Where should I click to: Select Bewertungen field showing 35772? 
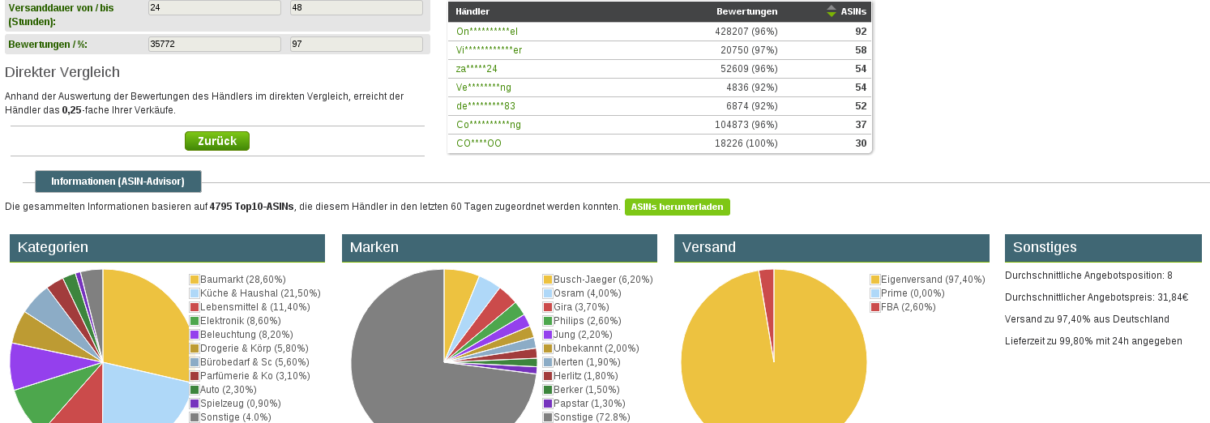coord(213,45)
